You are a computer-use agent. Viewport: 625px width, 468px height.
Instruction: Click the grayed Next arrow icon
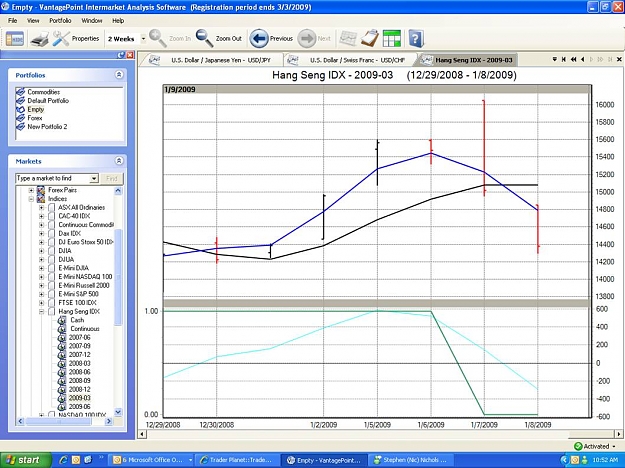(x=307, y=39)
